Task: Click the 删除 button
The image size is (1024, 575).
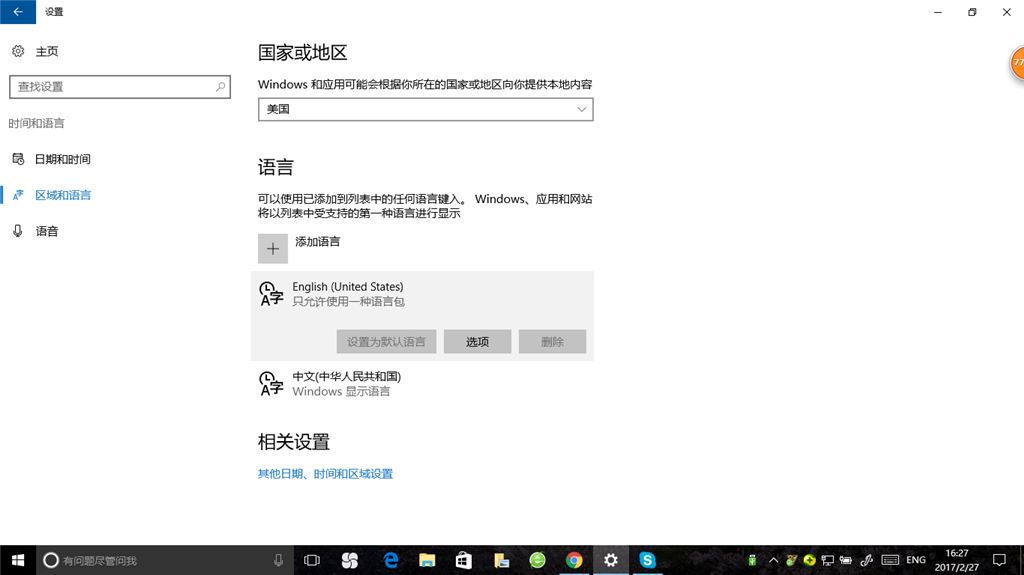Action: click(552, 342)
